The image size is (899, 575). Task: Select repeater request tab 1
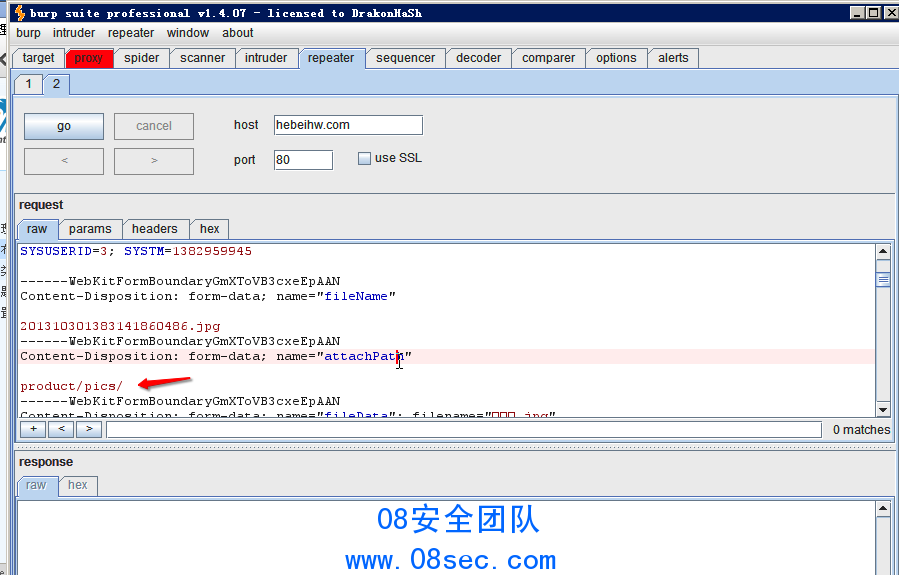click(28, 84)
